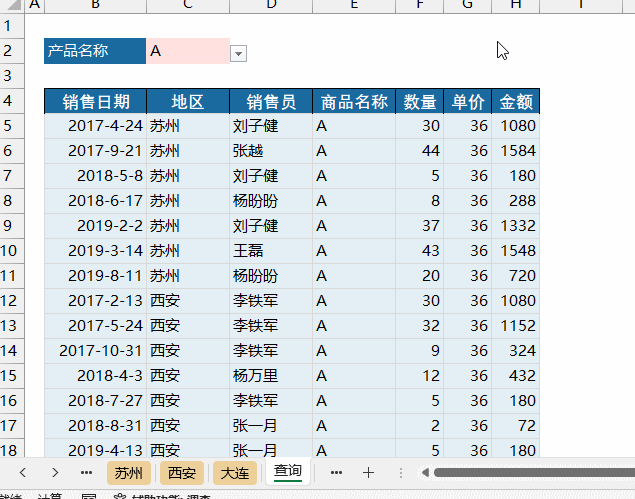Select amount cell 1584
635x499 pixels.
[516, 151]
